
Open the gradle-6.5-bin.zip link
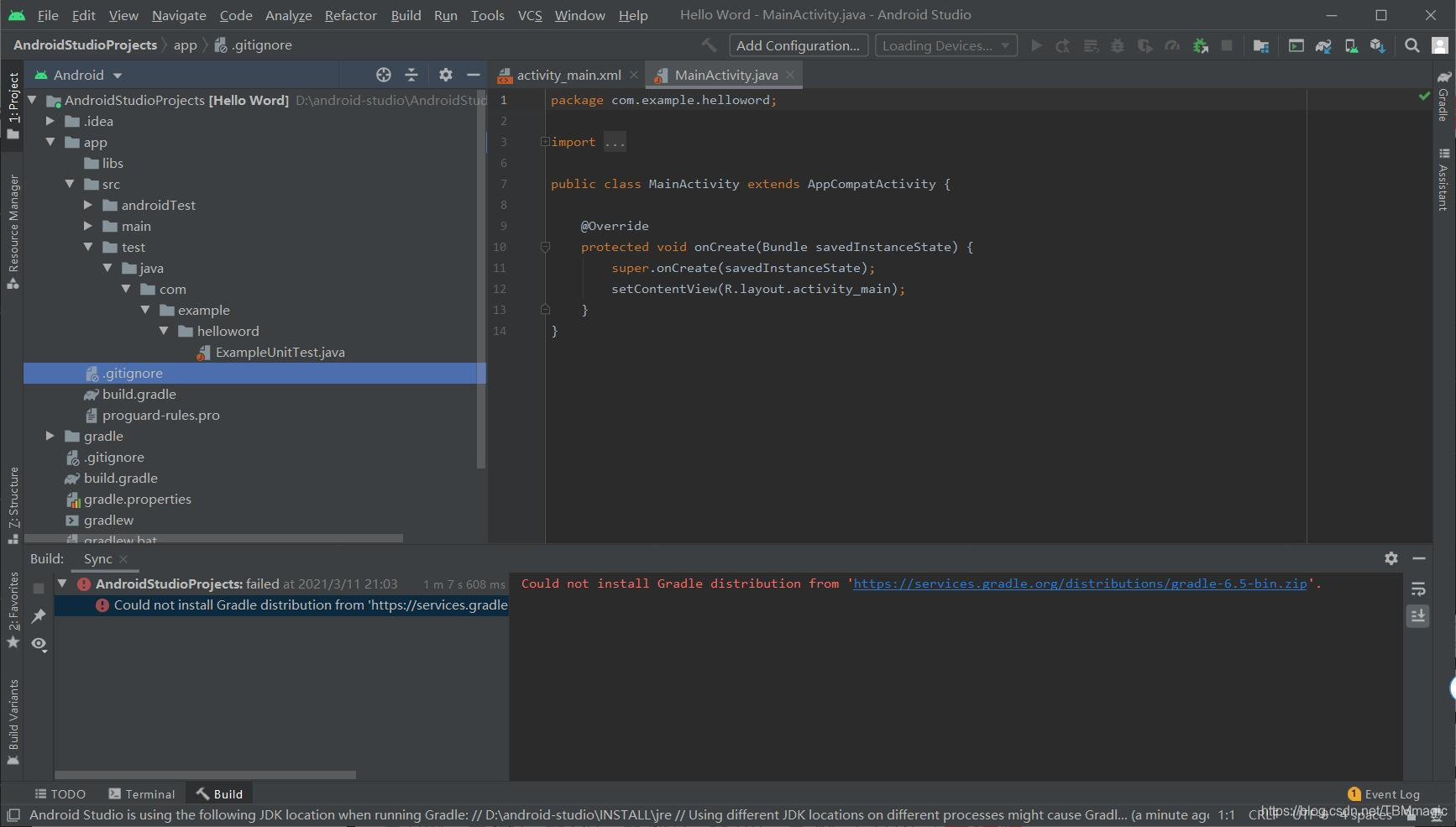pyautogui.click(x=1080, y=584)
